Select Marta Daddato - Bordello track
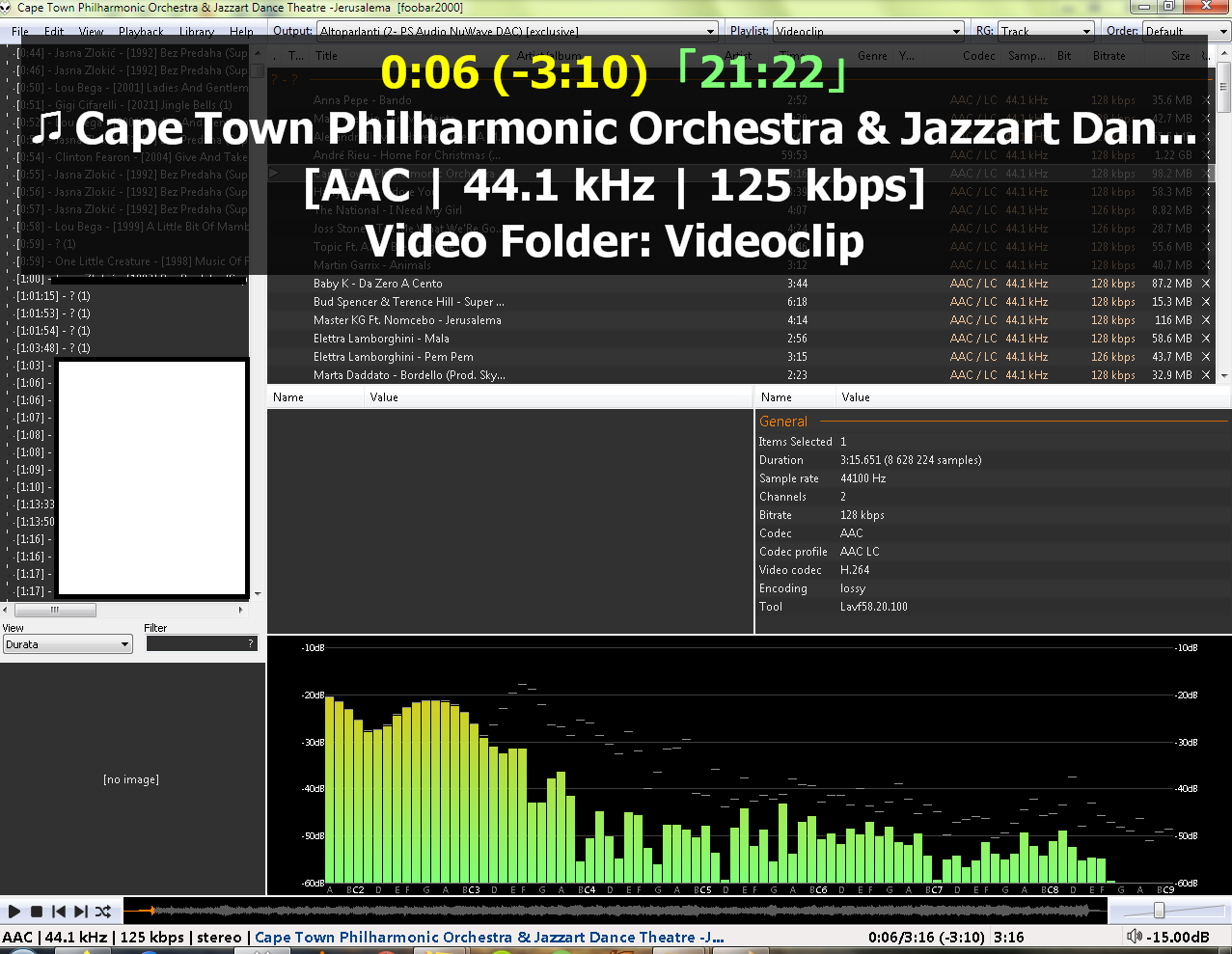1232x954 pixels. 409,375
